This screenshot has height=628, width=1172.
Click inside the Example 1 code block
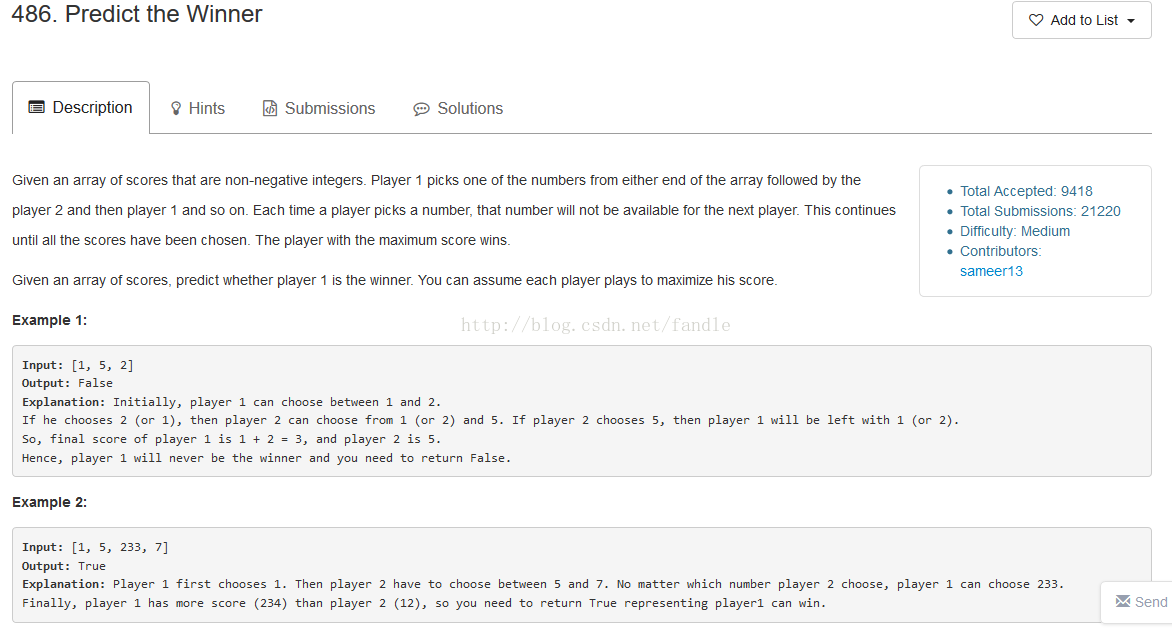(x=582, y=411)
